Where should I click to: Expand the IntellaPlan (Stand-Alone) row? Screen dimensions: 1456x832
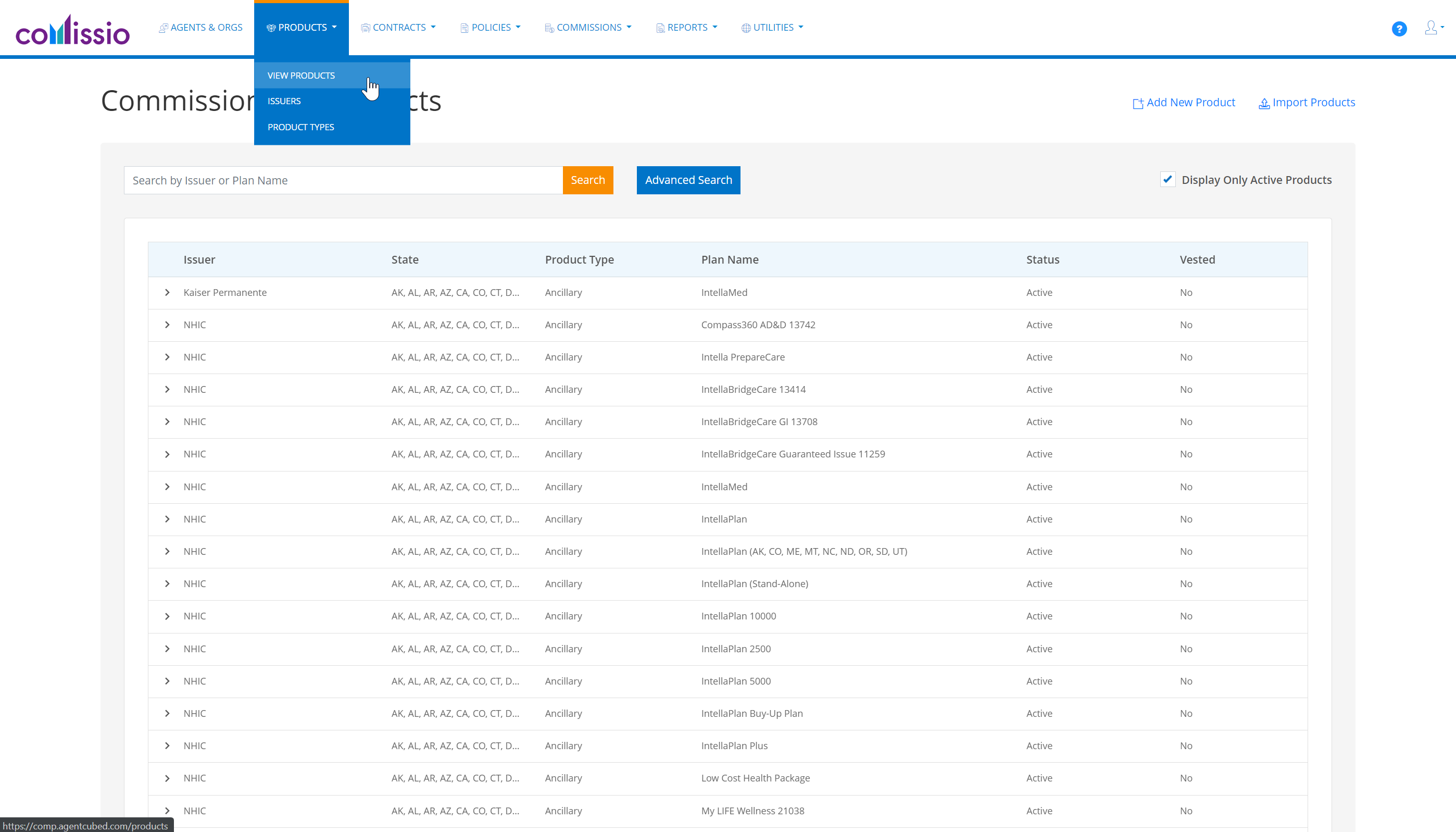pos(167,583)
